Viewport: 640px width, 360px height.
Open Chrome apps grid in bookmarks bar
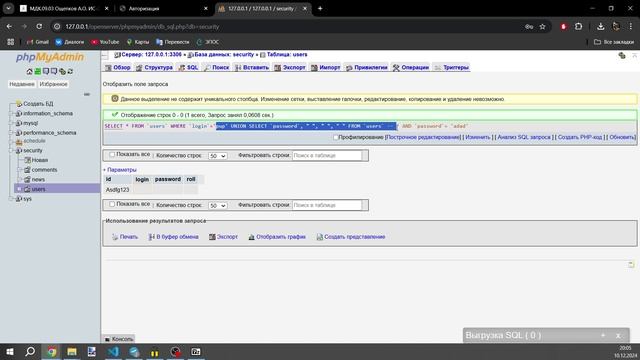tap(11, 42)
